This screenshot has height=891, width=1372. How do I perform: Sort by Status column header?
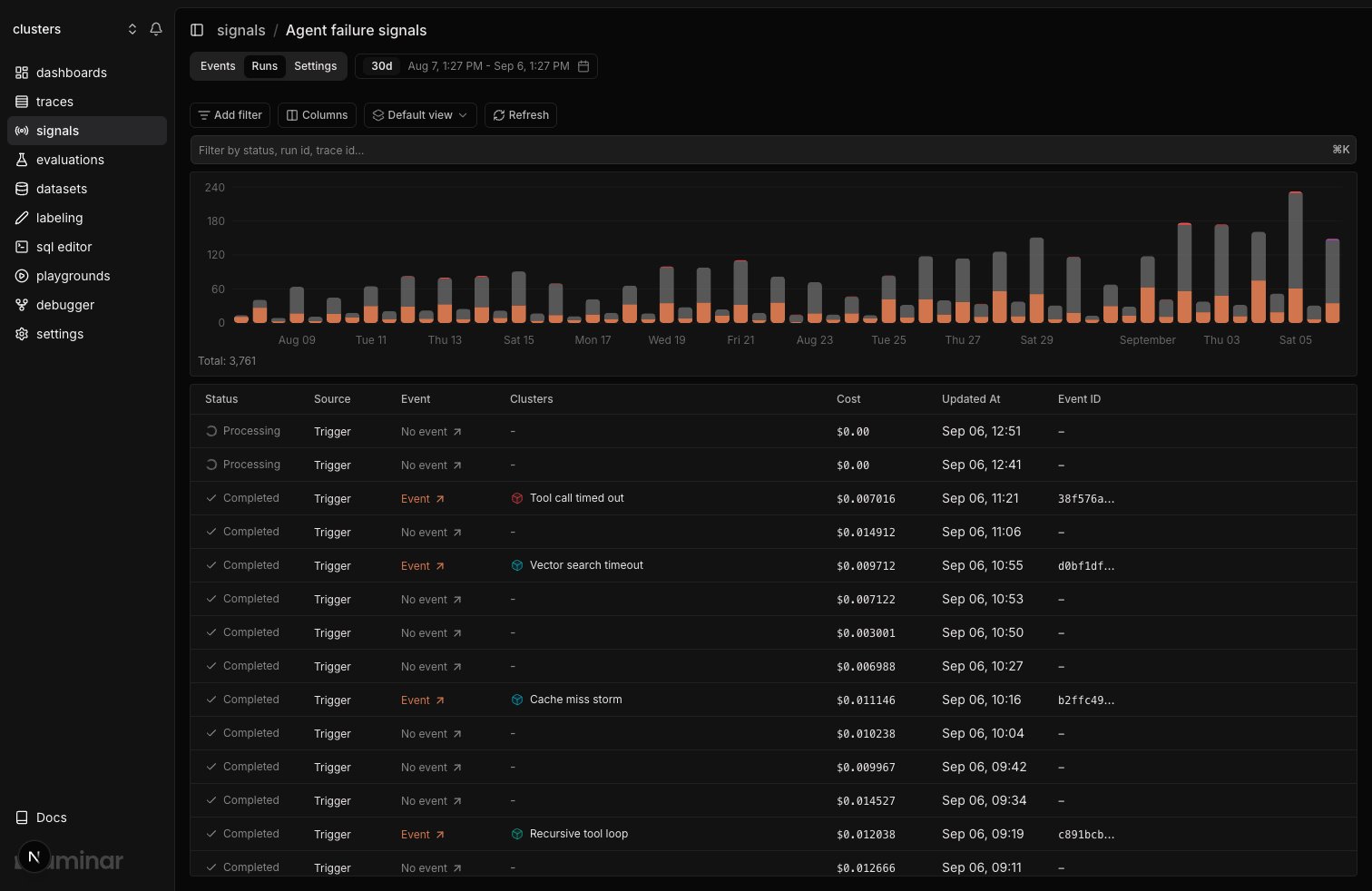(221, 399)
